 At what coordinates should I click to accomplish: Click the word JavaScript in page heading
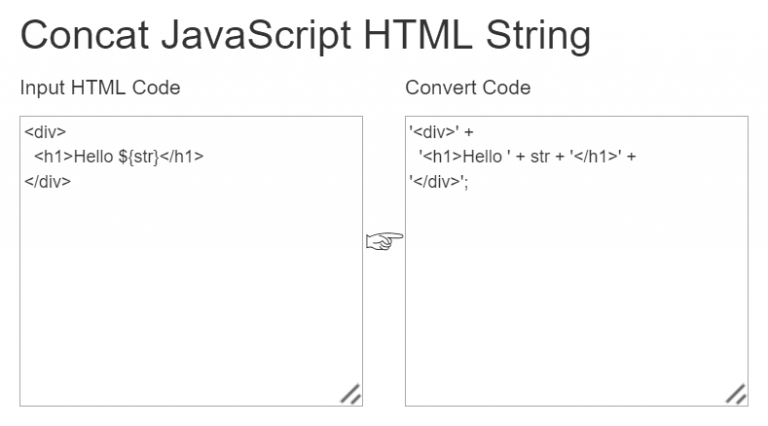256,36
